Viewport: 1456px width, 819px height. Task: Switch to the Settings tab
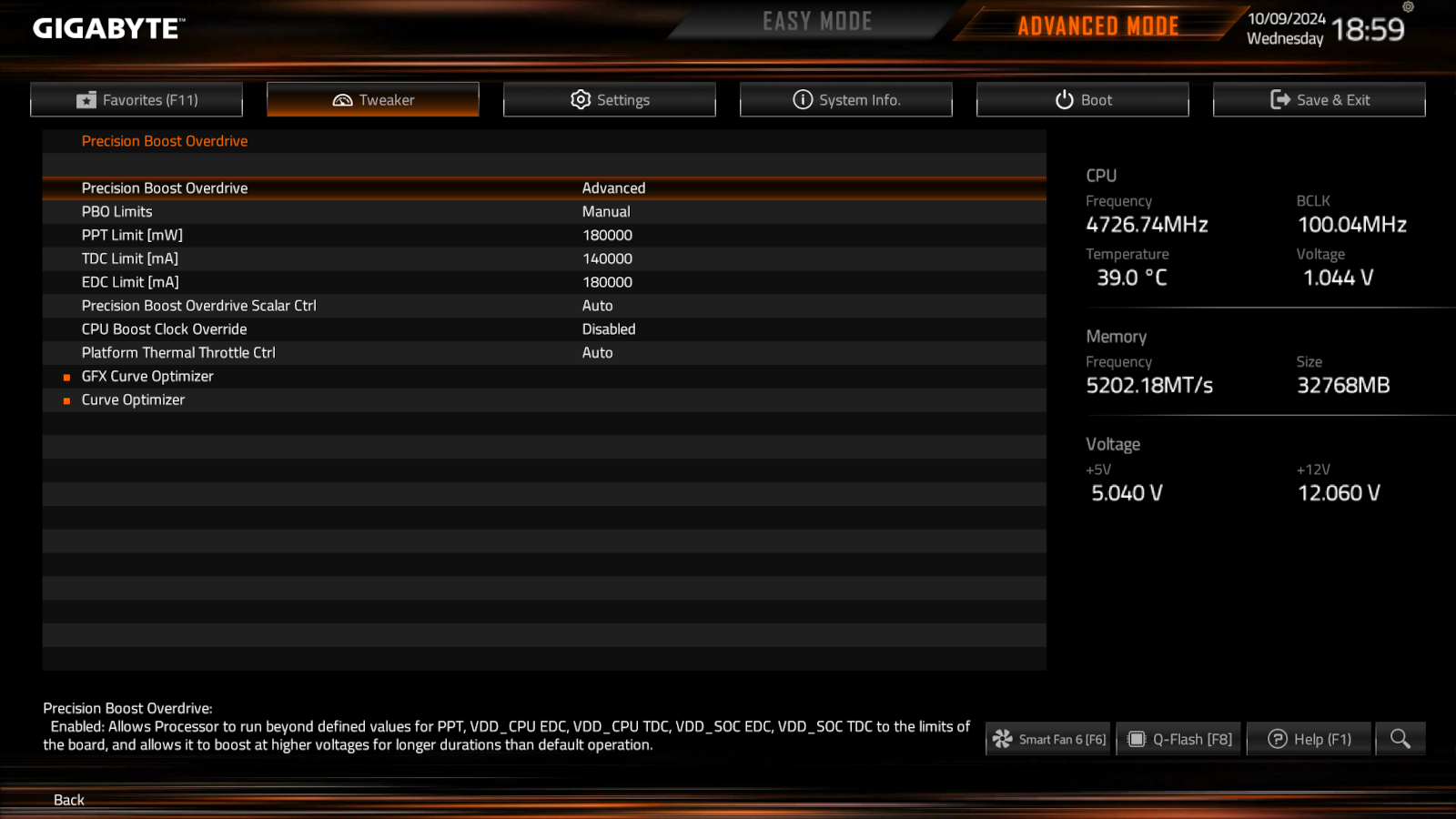[610, 100]
